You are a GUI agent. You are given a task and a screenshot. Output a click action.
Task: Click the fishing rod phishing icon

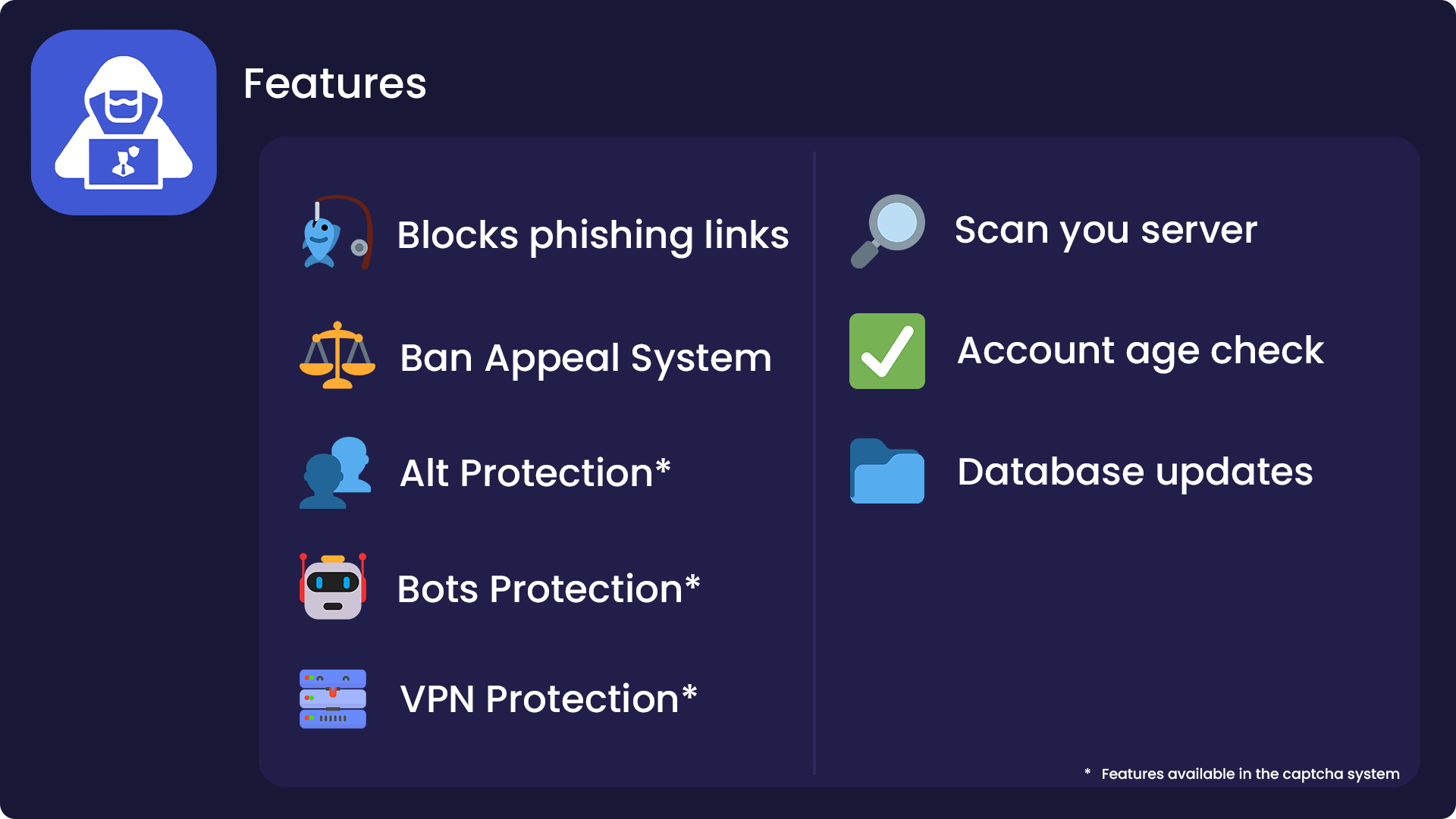337,232
